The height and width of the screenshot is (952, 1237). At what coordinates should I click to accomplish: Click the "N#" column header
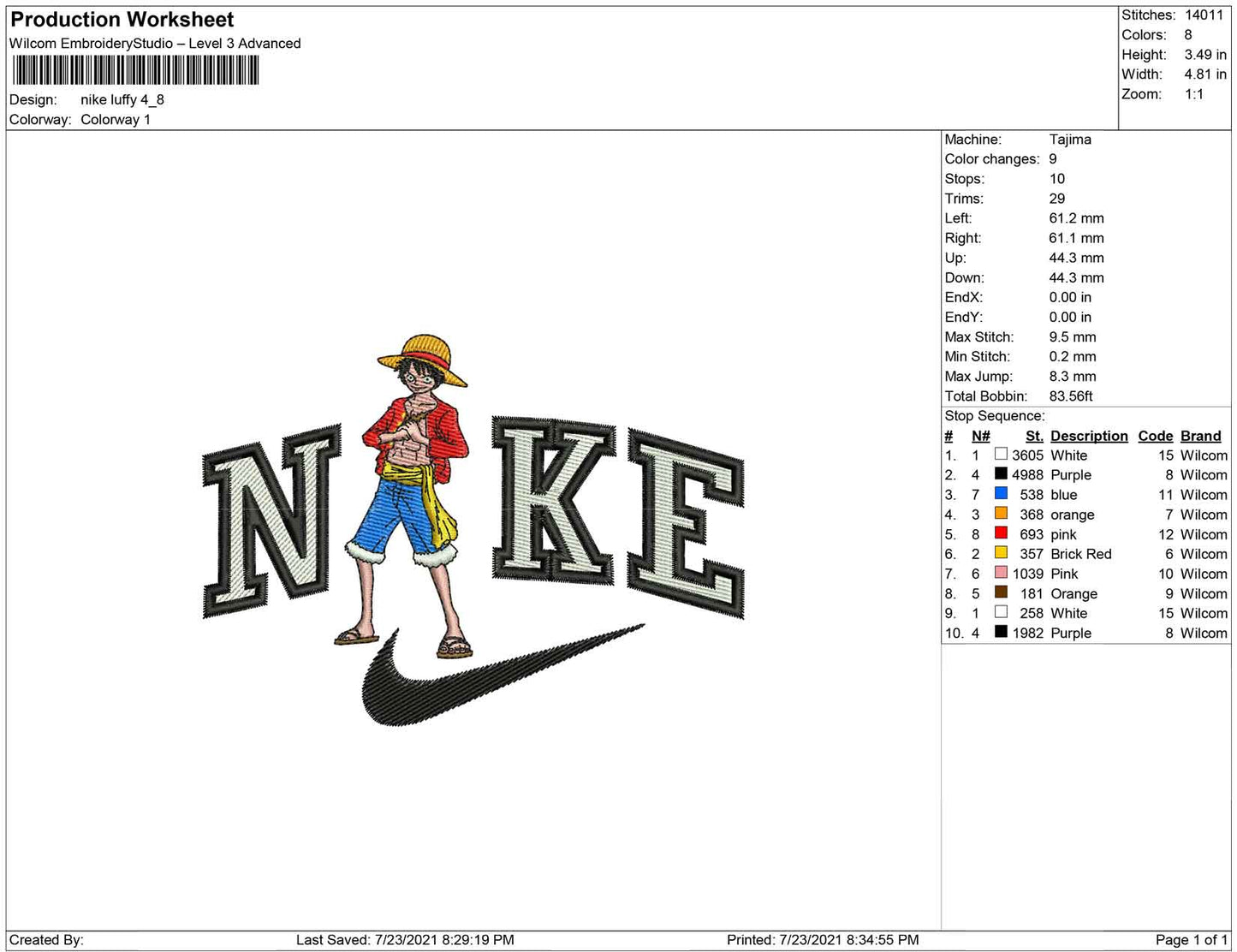point(981,436)
